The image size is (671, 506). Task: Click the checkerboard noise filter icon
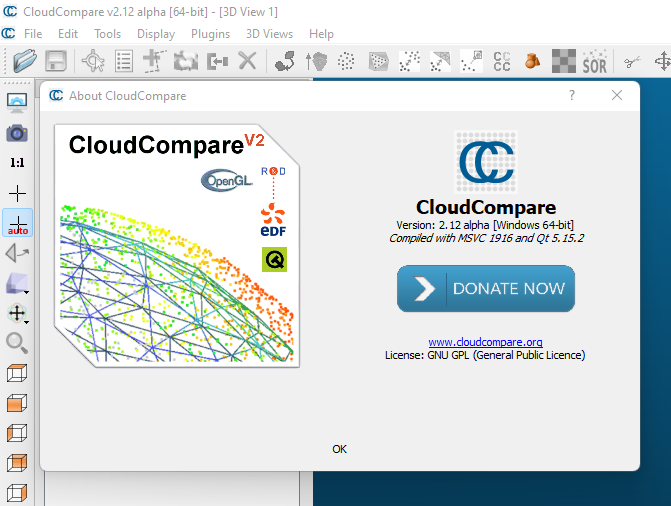click(564, 61)
